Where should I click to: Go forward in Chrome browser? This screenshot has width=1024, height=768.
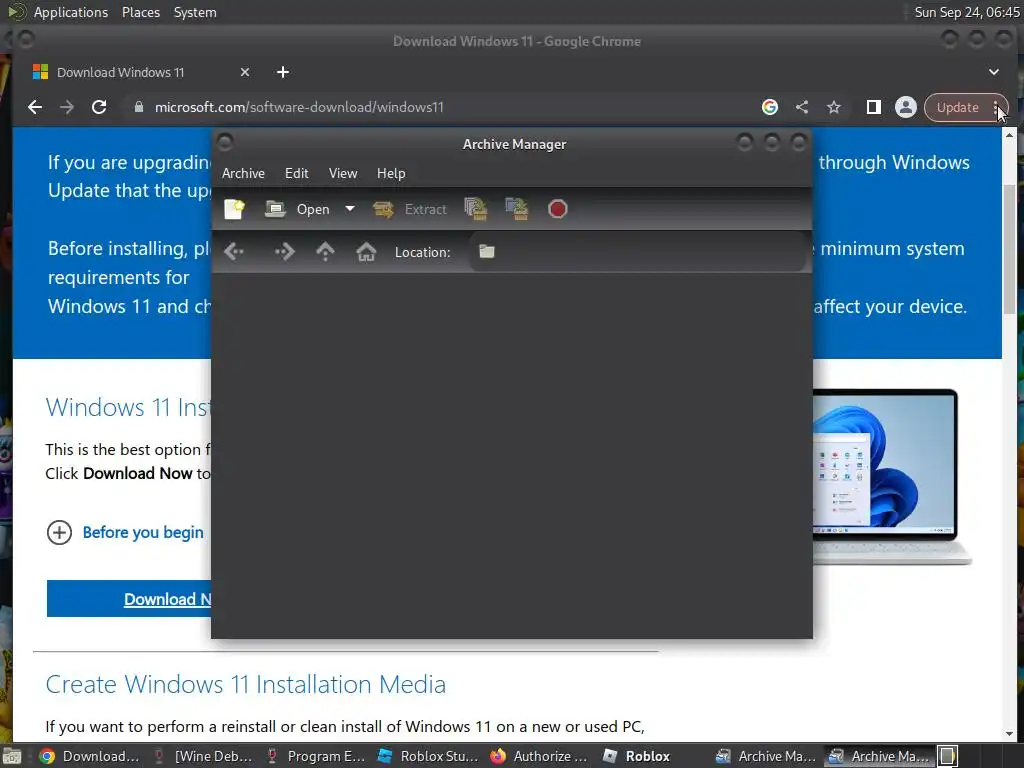pyautogui.click(x=67, y=107)
